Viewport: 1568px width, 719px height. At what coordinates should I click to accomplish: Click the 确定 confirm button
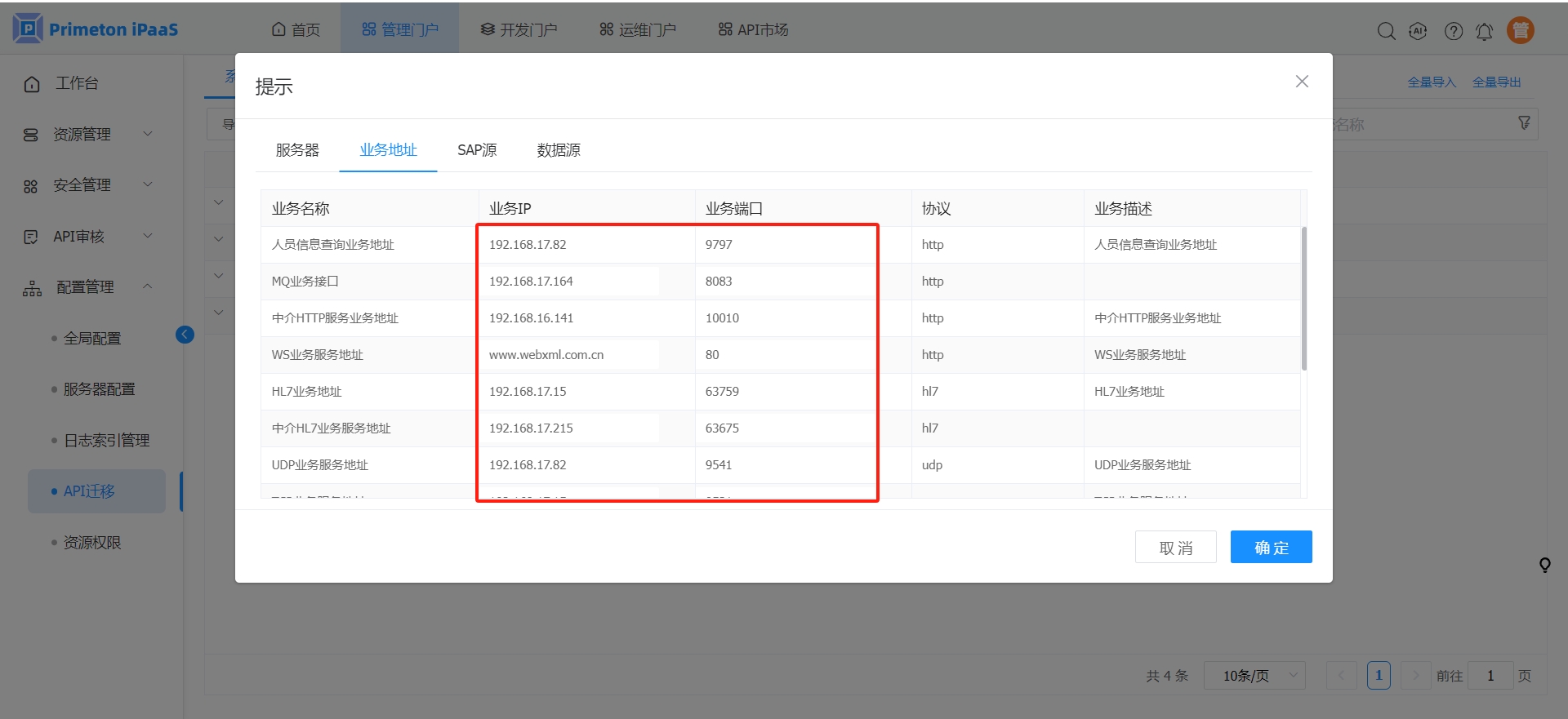point(1271,547)
